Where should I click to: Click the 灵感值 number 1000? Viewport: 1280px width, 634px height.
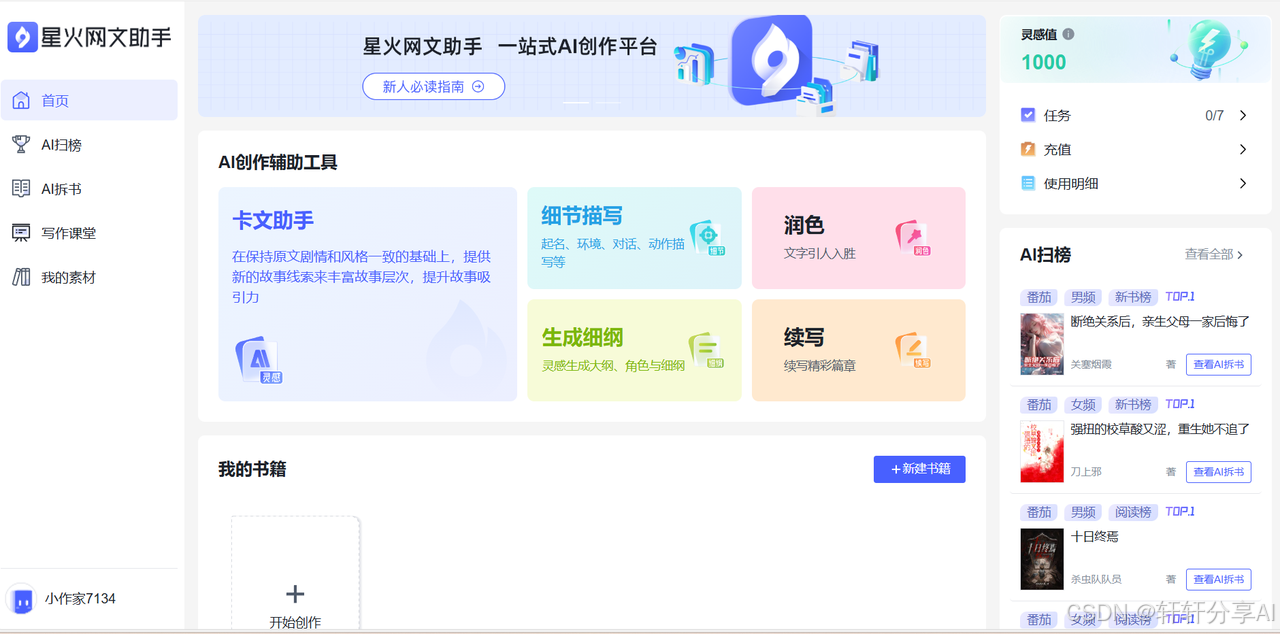coord(1043,62)
